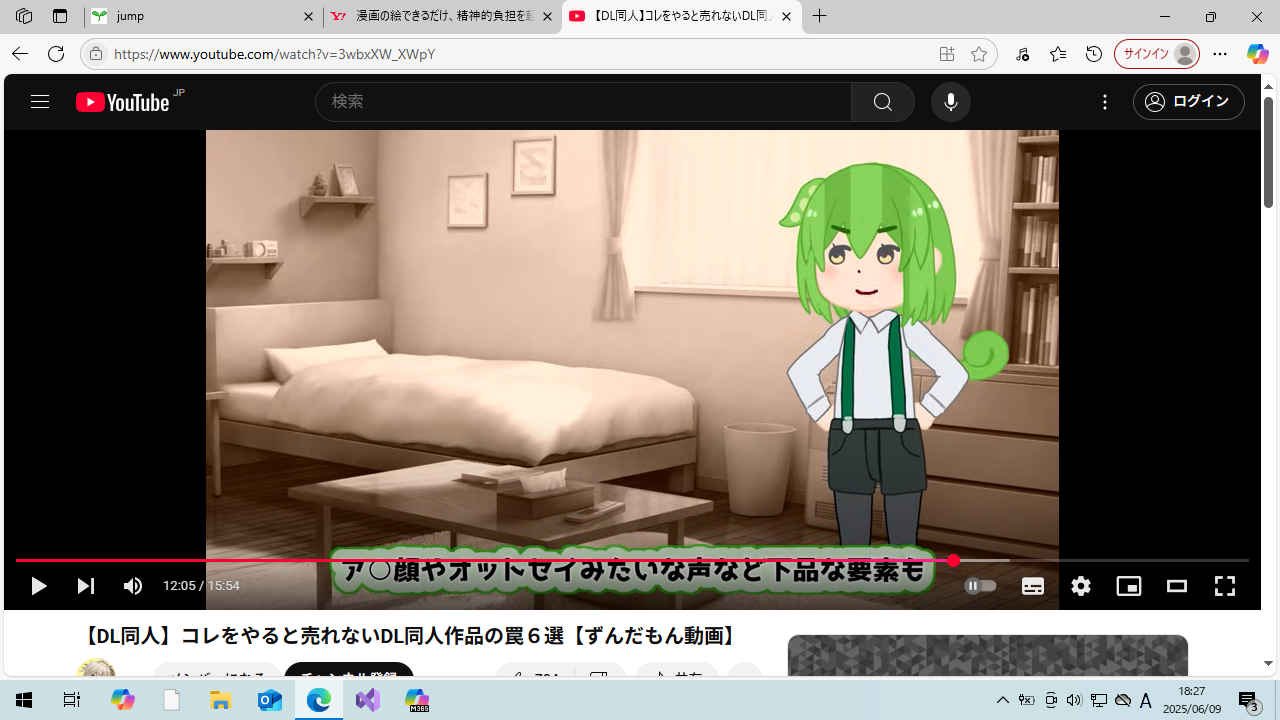Switch to theater mode
Image resolution: width=1280 pixels, height=720 pixels.
(1177, 586)
